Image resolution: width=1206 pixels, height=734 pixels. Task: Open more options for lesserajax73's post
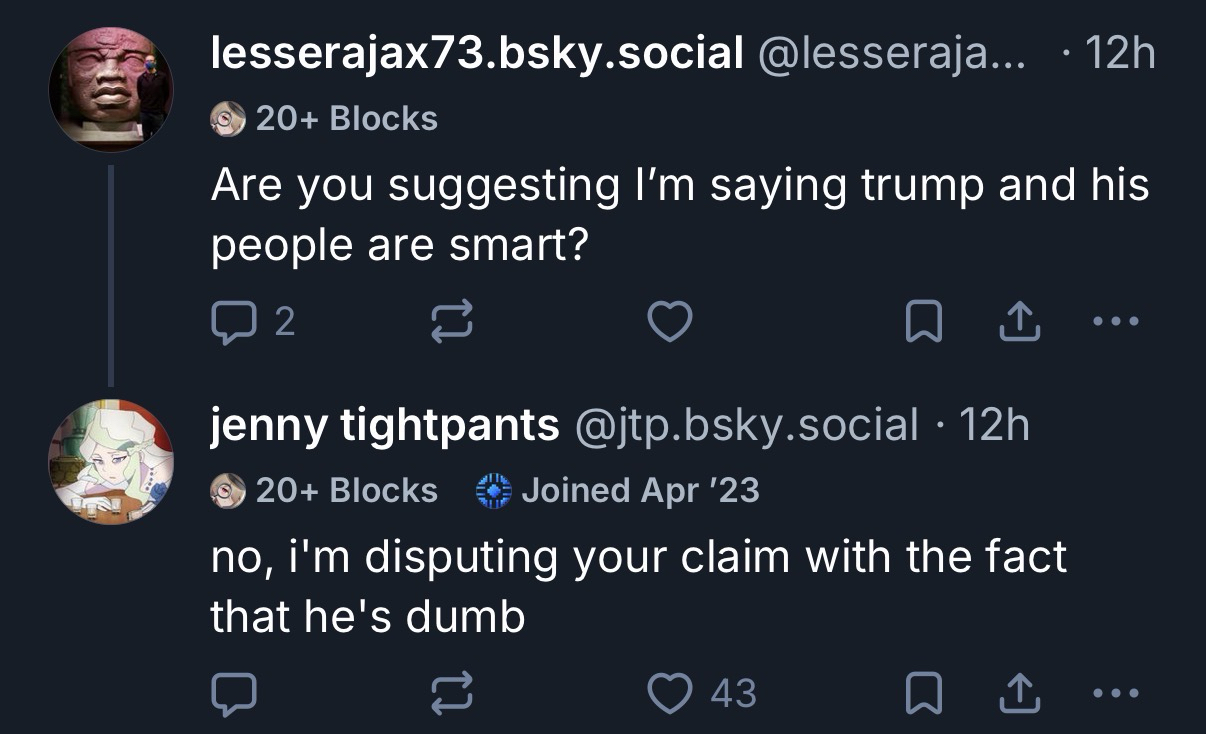tap(1115, 322)
